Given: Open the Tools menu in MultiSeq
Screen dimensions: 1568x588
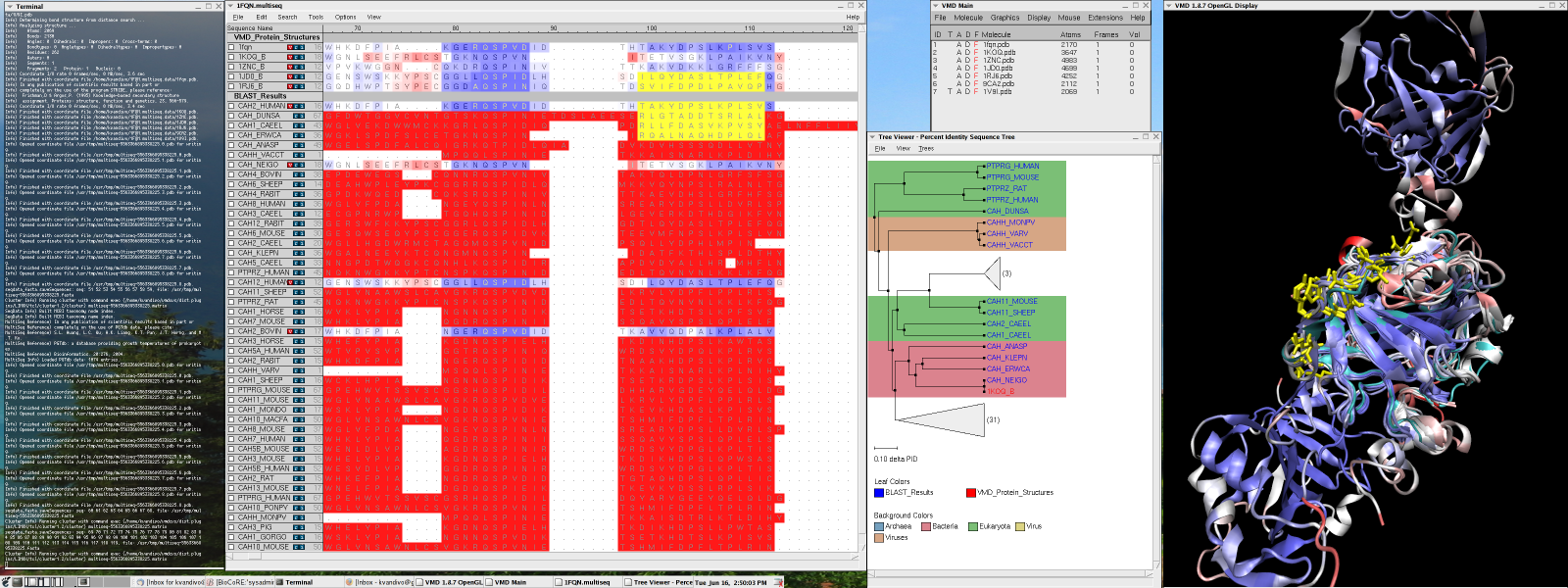Looking at the screenshot, I should click(316, 17).
